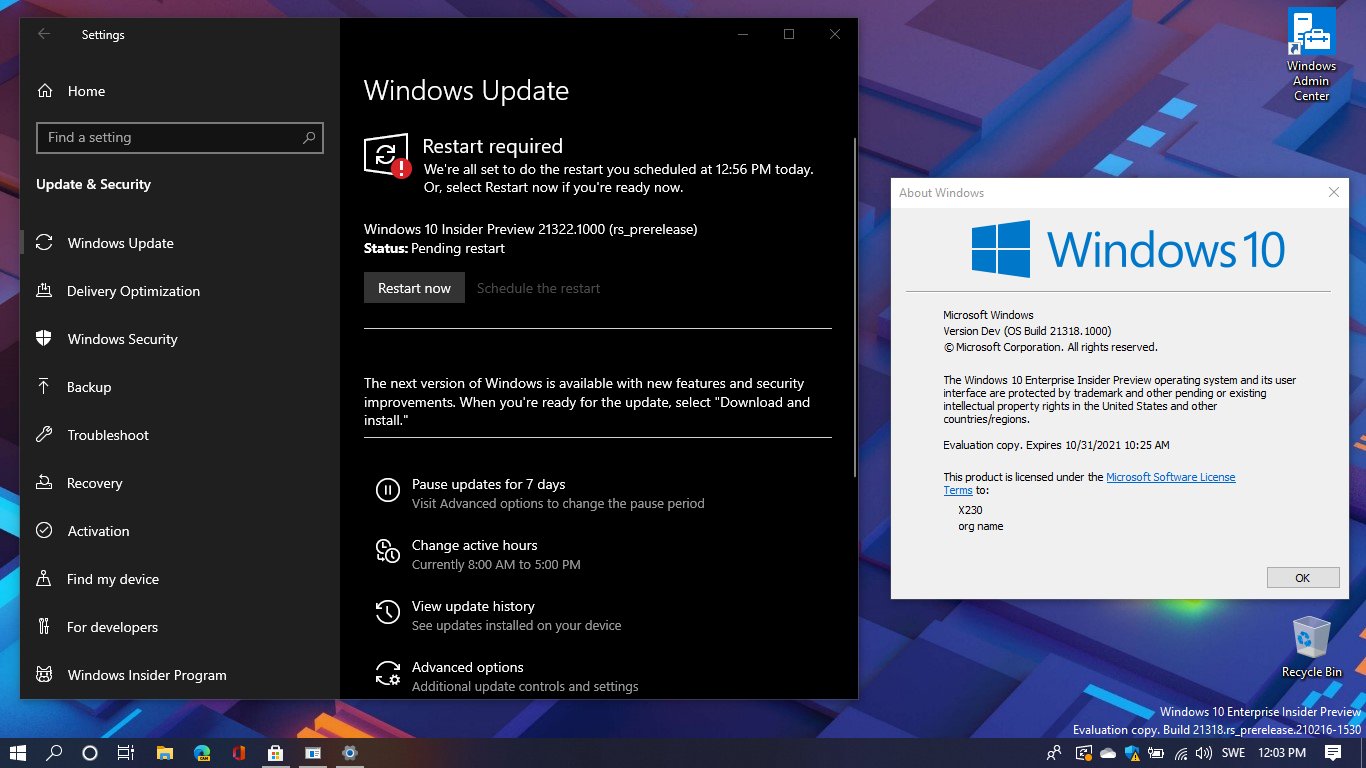Image resolution: width=1366 pixels, height=768 pixels.
Task: Click 'Schedule the restart' link
Action: click(x=538, y=288)
